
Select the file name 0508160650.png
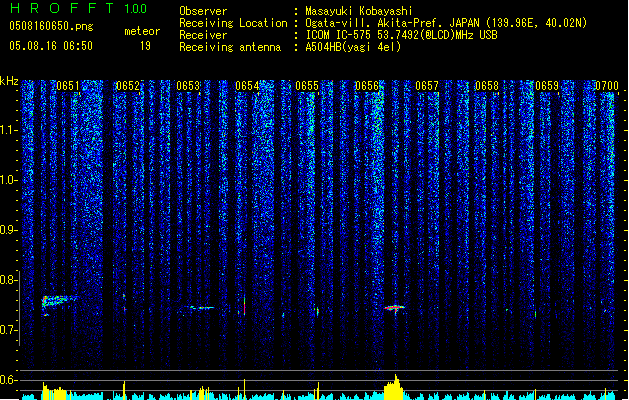click(x=51, y=26)
